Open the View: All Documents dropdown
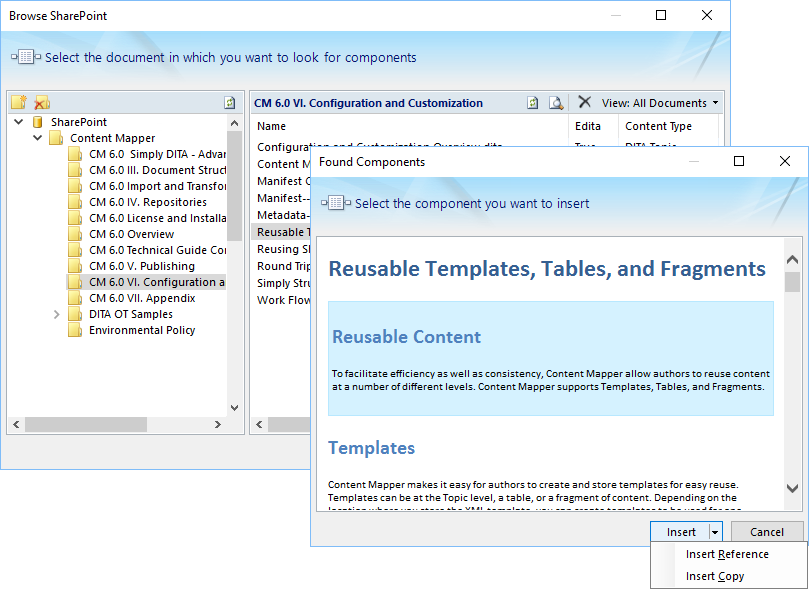The height and width of the screenshot is (589, 809). [x=661, y=103]
